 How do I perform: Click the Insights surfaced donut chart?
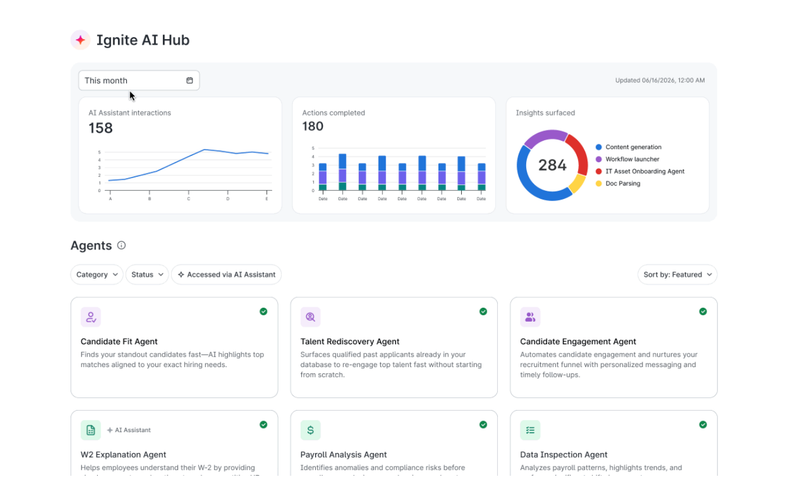coord(552,165)
